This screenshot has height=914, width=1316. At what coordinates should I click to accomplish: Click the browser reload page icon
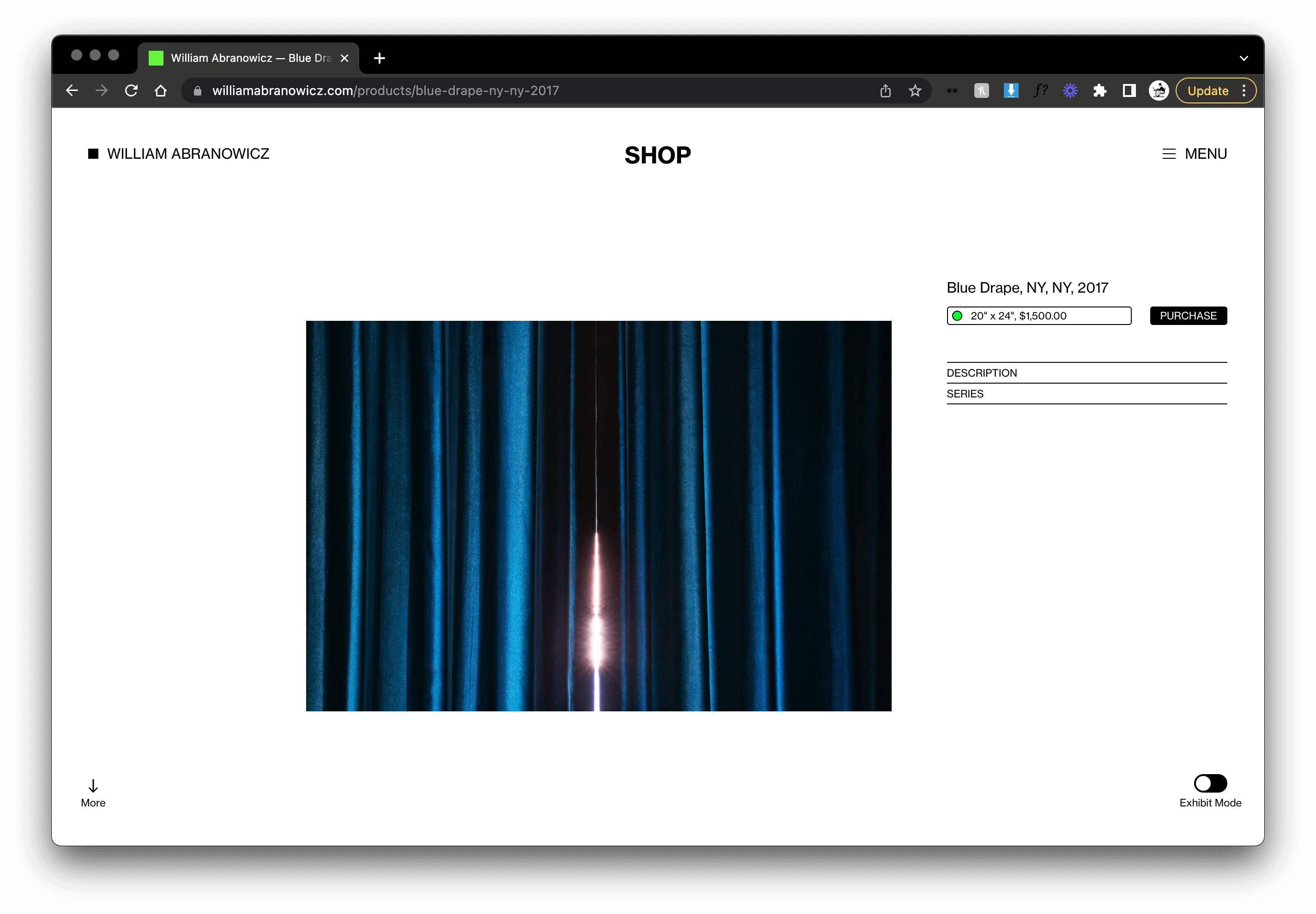pyautogui.click(x=131, y=90)
